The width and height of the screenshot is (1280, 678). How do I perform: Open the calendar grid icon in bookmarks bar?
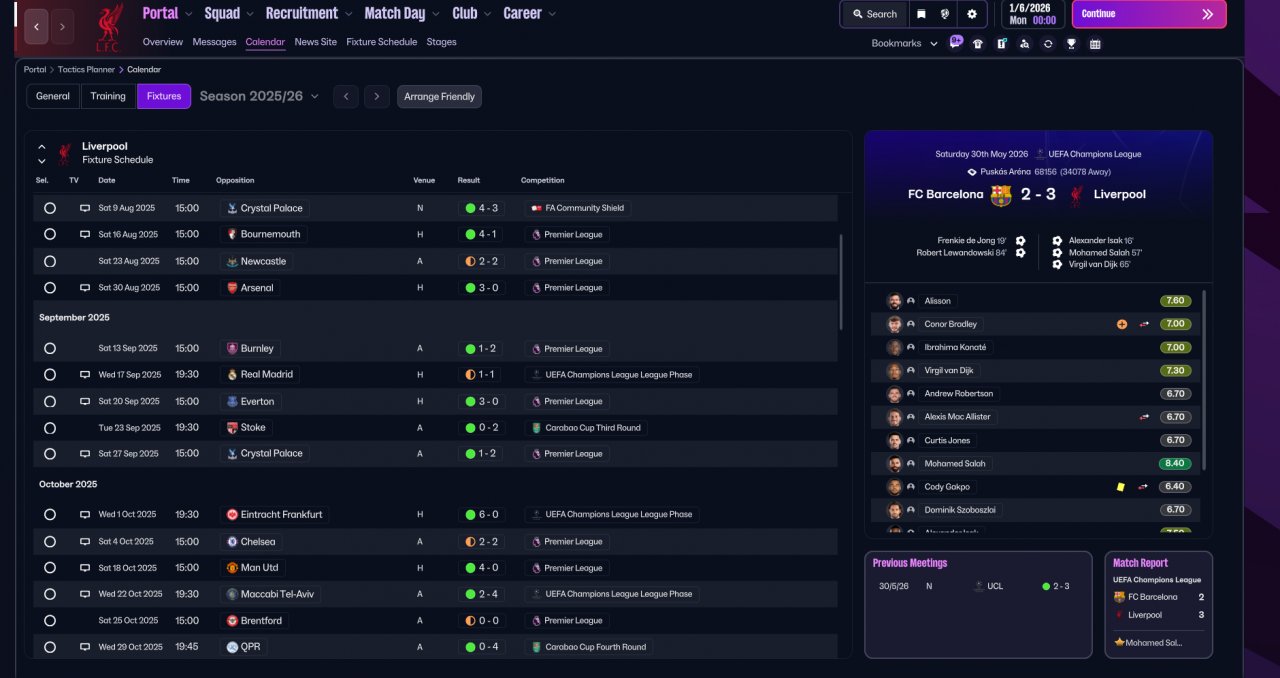point(1095,43)
